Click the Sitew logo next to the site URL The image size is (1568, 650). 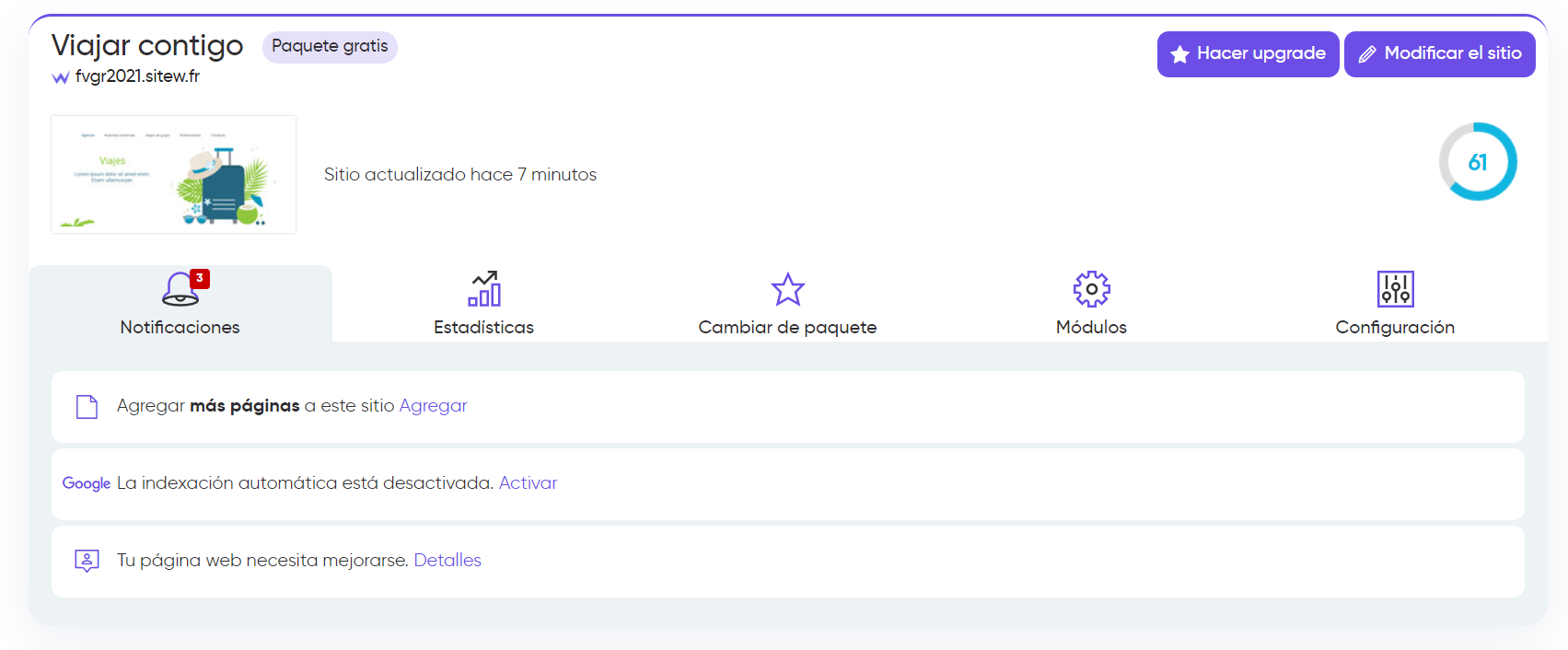[x=61, y=77]
